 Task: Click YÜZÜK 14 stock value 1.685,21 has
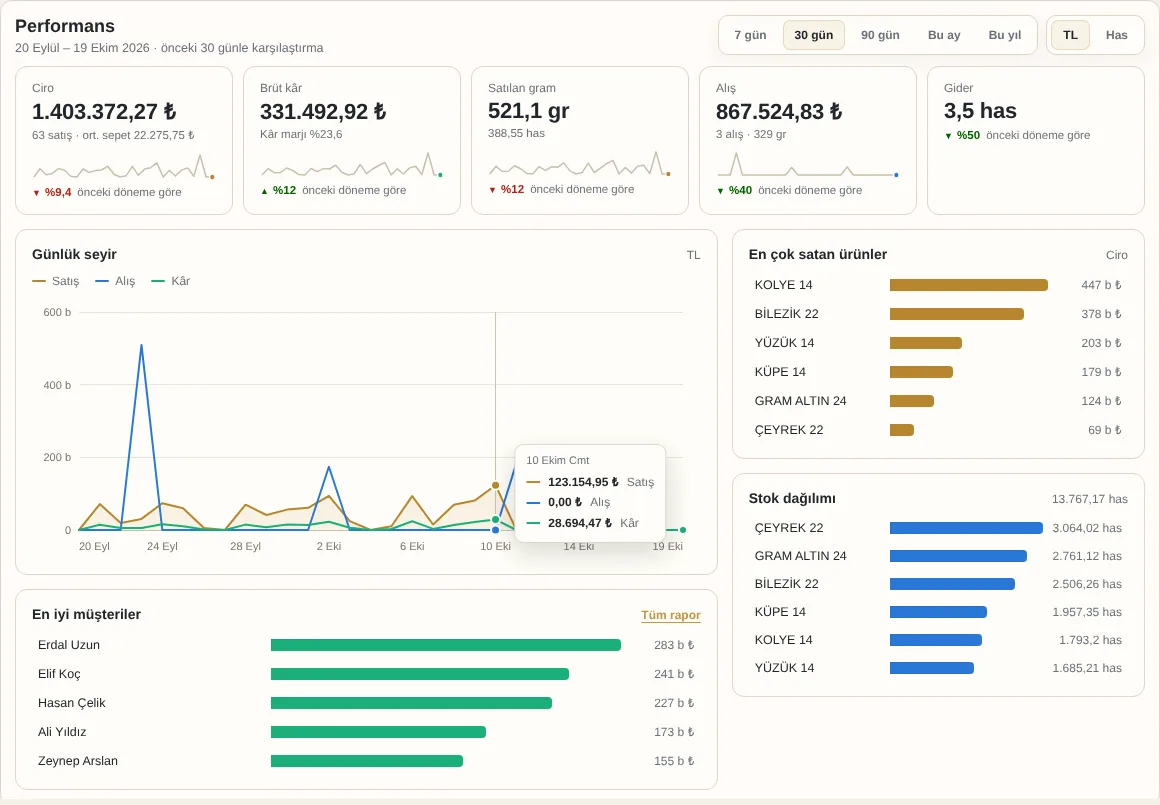[x=1087, y=668]
